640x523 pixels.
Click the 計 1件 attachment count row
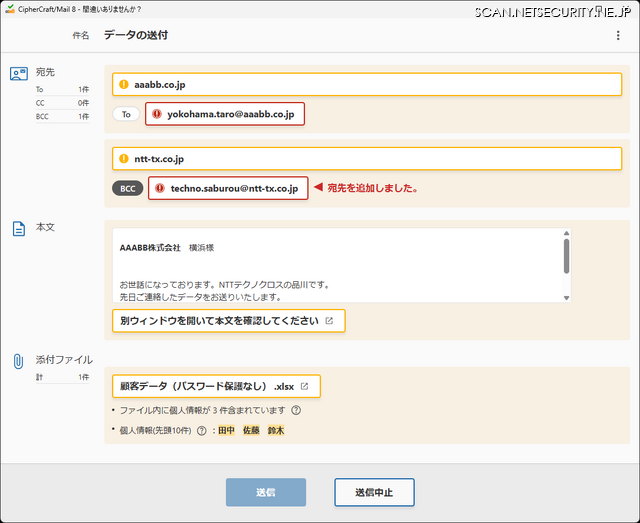62,377
